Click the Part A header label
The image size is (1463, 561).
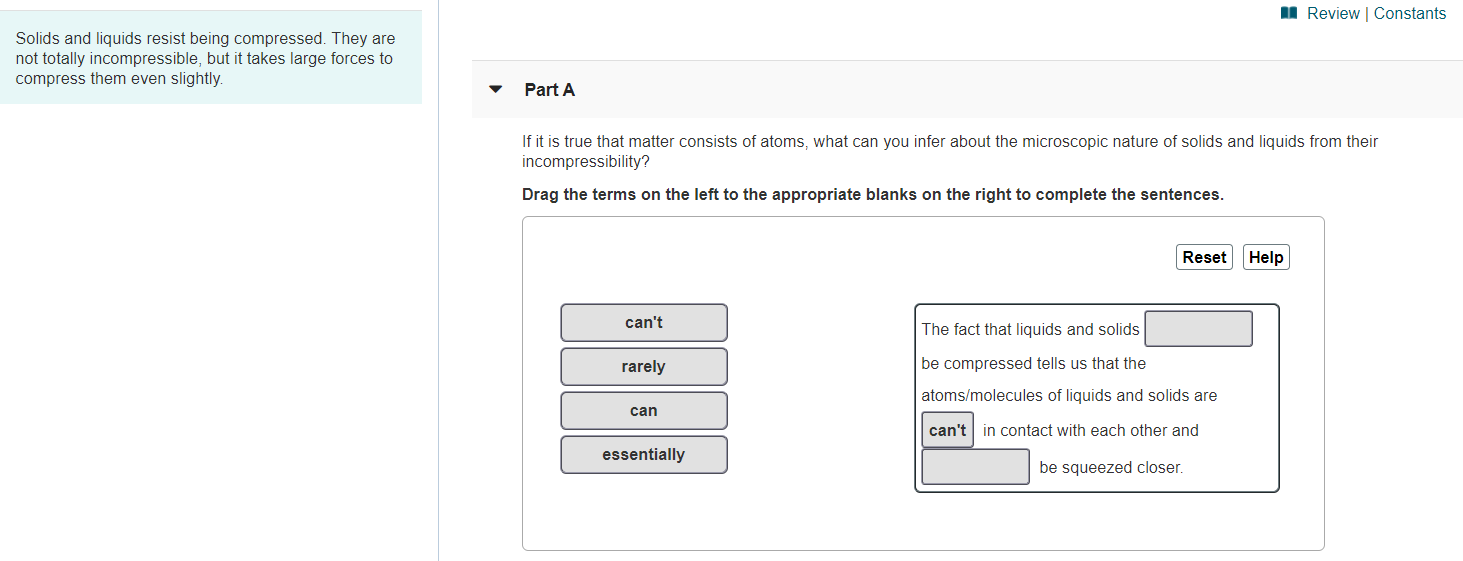549,90
